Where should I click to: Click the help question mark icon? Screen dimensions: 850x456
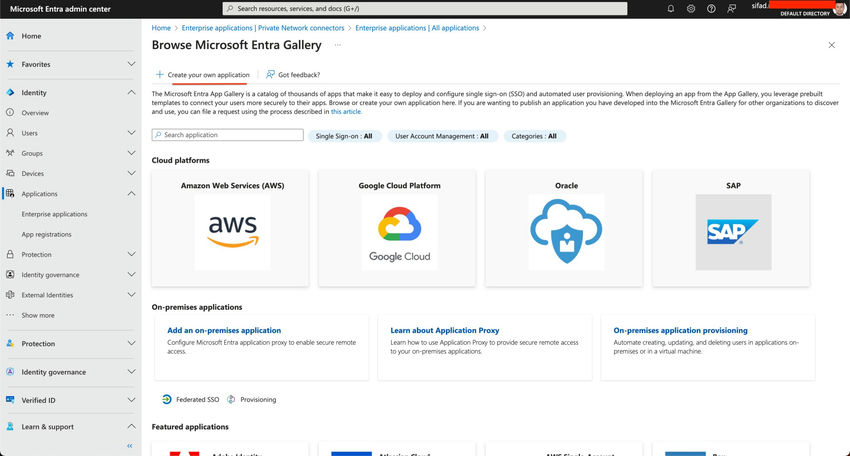click(x=711, y=8)
